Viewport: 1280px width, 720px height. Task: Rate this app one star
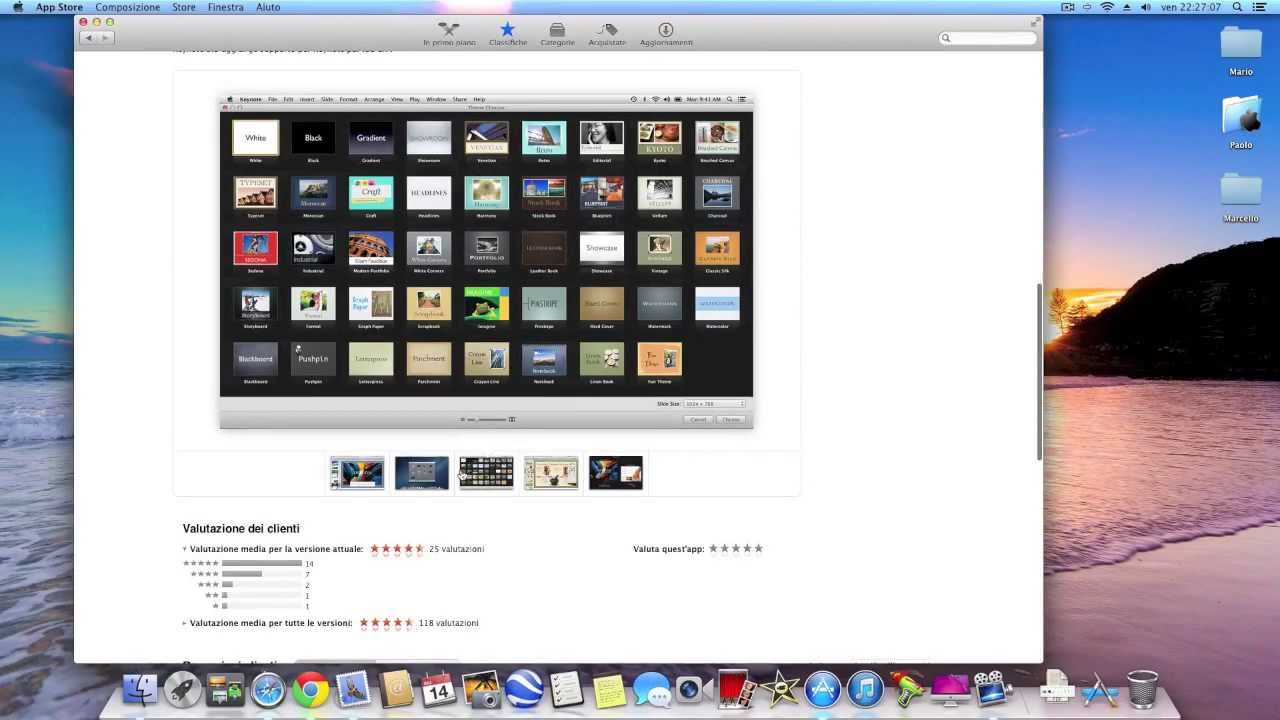(x=713, y=548)
